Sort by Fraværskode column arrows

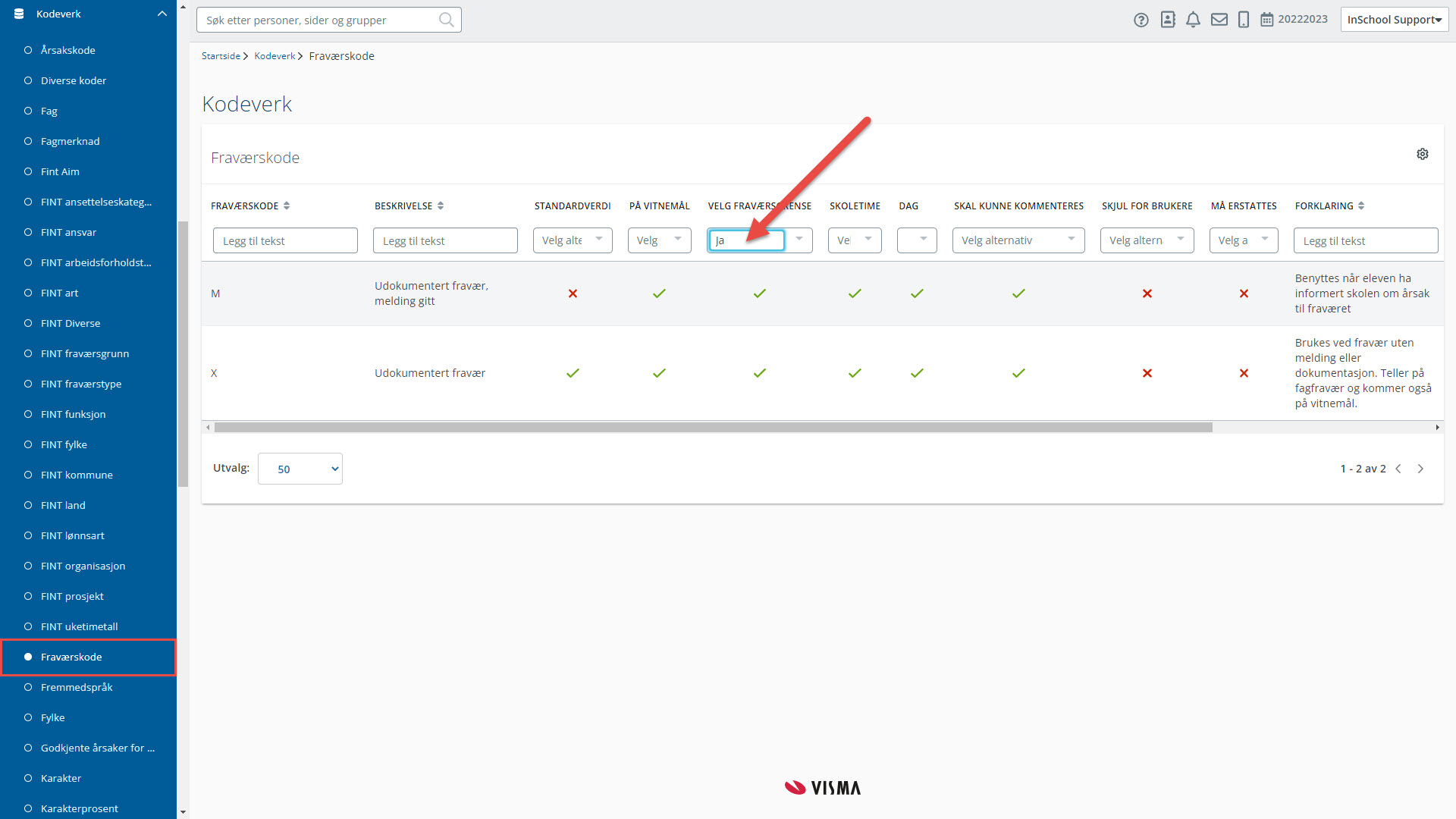287,206
